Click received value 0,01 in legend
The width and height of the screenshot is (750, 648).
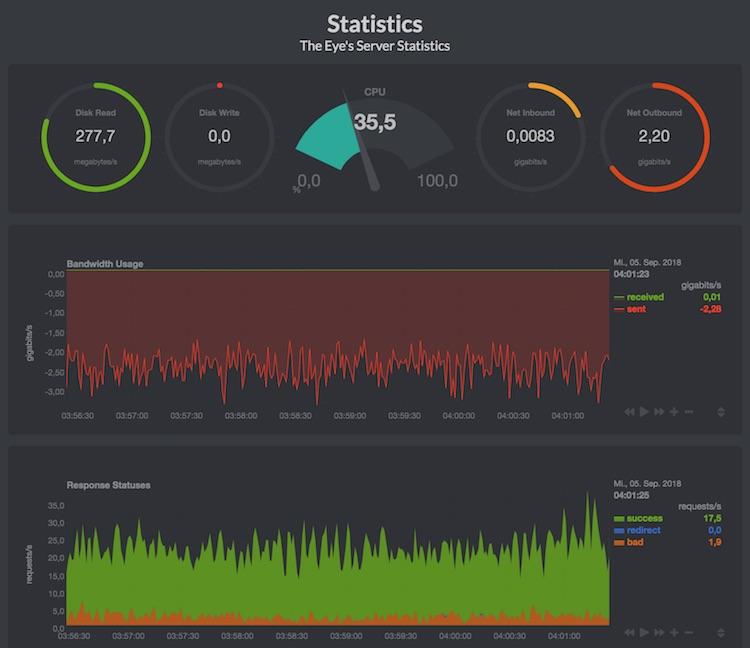pyautogui.click(x=712, y=297)
